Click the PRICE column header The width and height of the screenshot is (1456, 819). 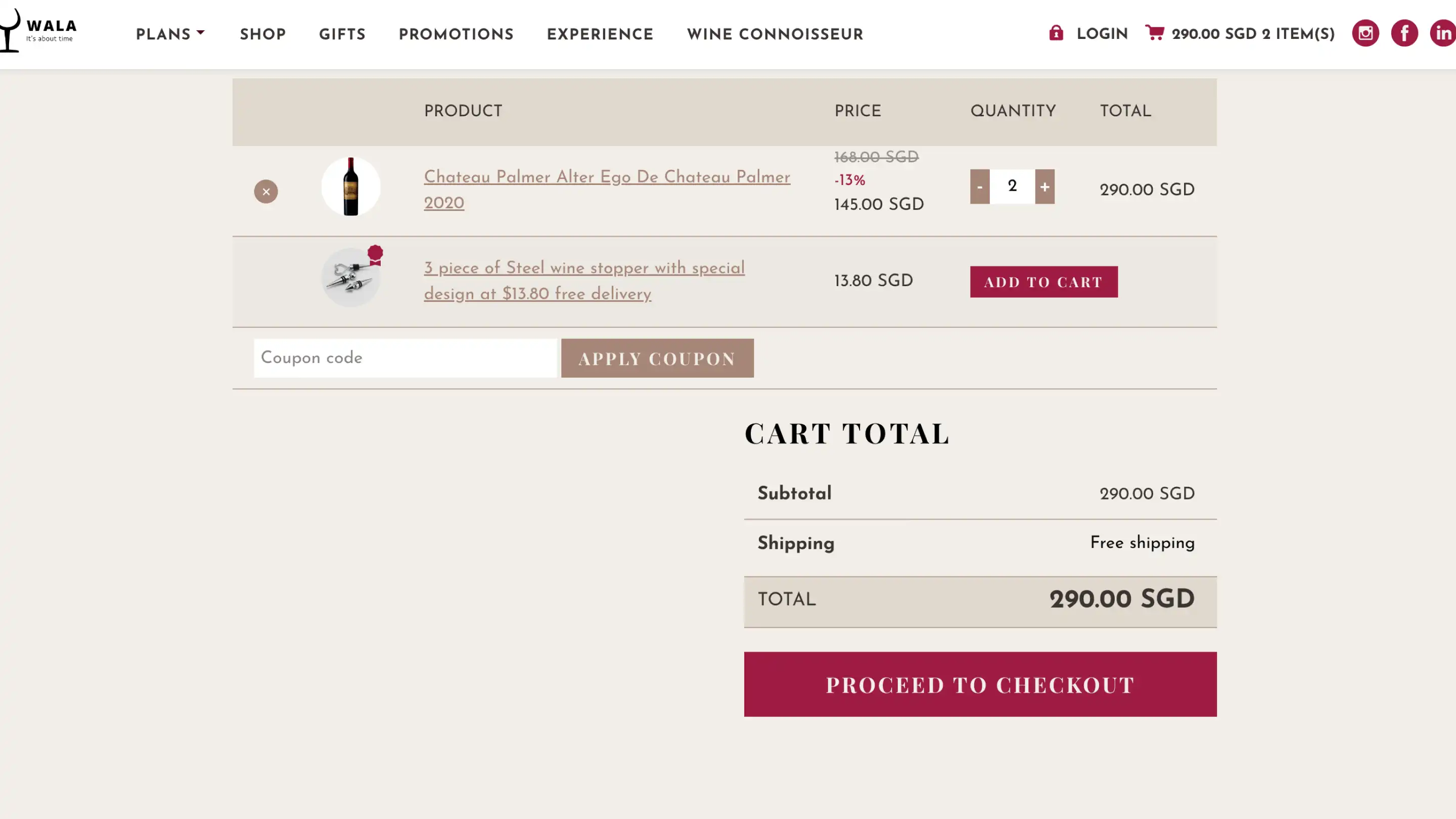tap(857, 111)
